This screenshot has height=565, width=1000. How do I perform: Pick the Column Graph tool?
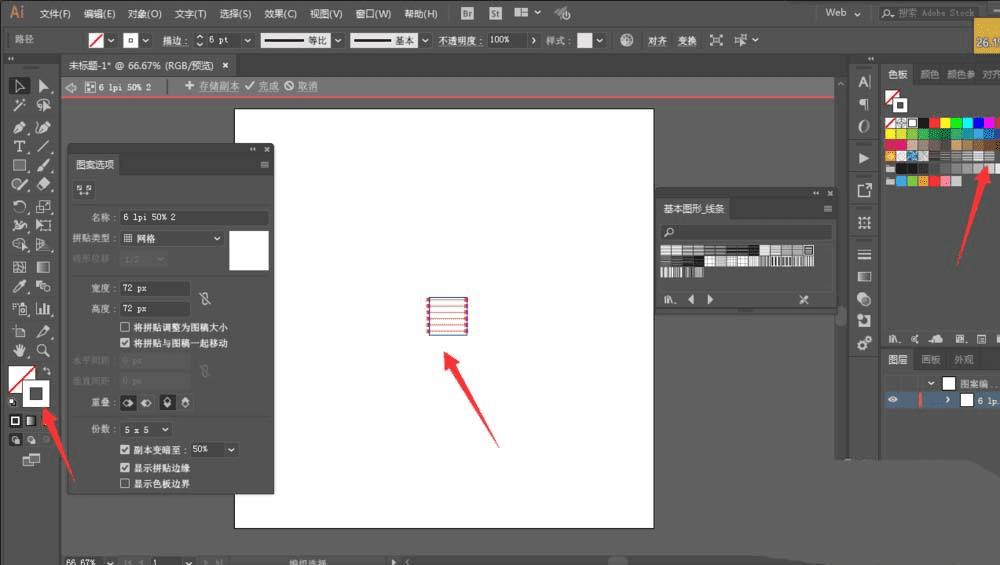43,309
